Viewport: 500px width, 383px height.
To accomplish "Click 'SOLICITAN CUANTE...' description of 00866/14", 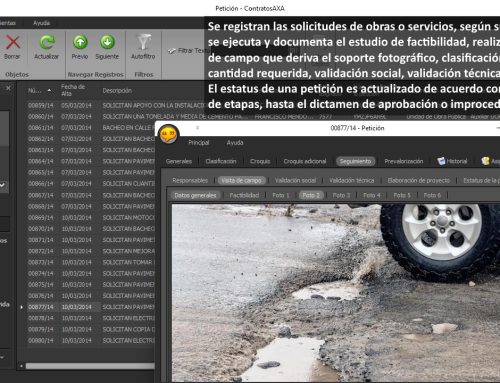I will click(x=128, y=184).
